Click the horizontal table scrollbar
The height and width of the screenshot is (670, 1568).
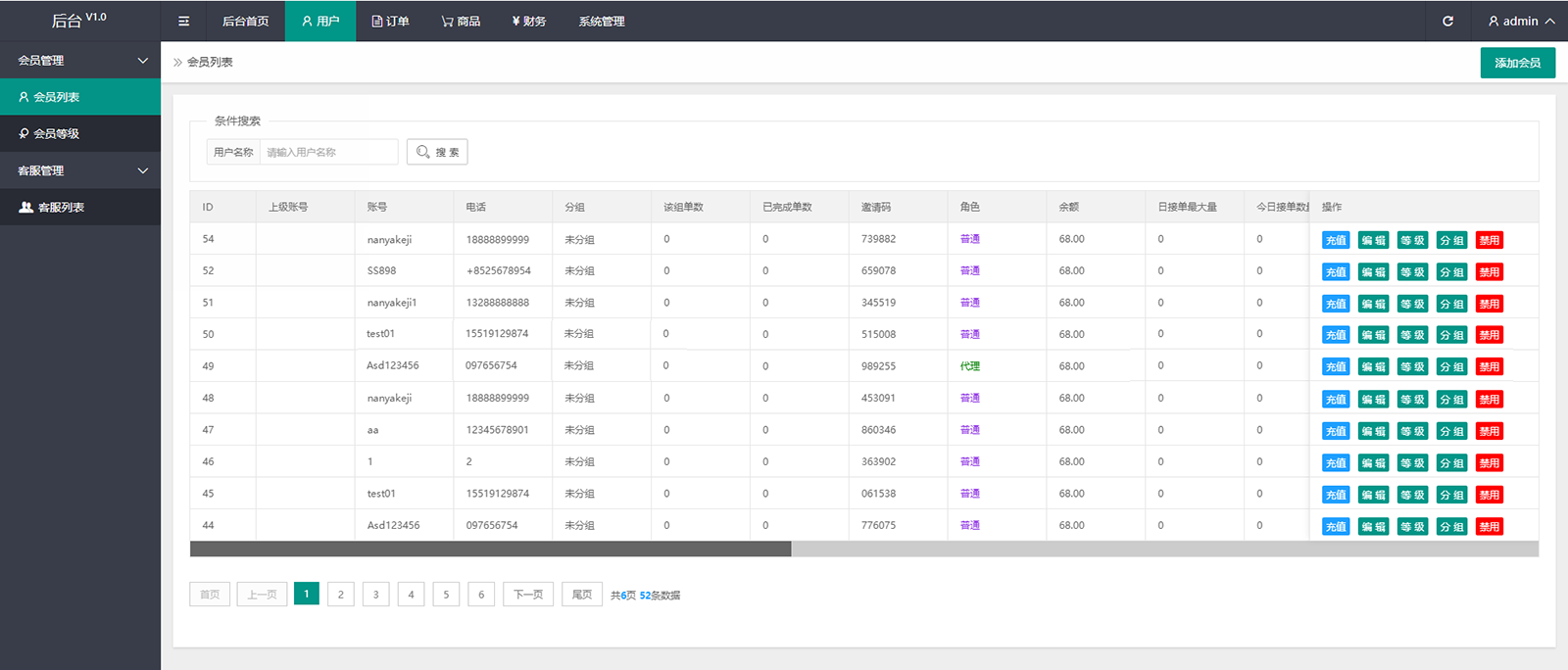pyautogui.click(x=490, y=550)
